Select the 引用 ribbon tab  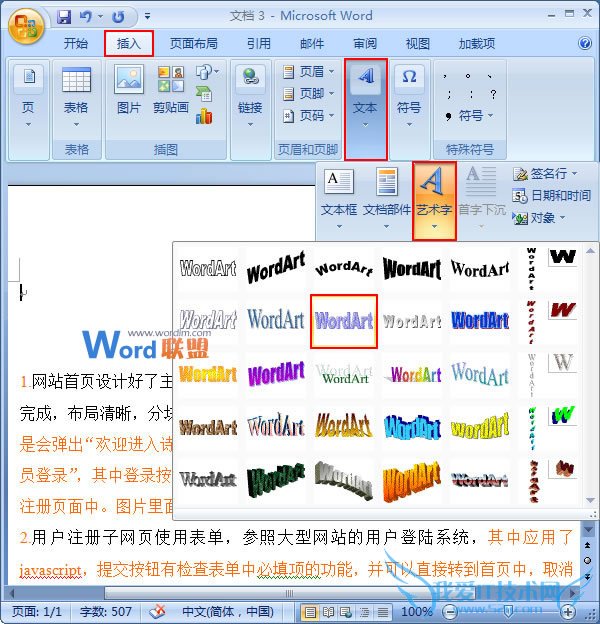[259, 43]
